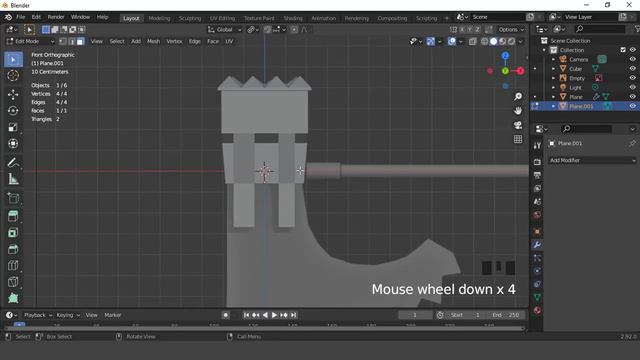This screenshot has width=640, height=360.
Task: Select the Knife tool
Action: [13, 282]
